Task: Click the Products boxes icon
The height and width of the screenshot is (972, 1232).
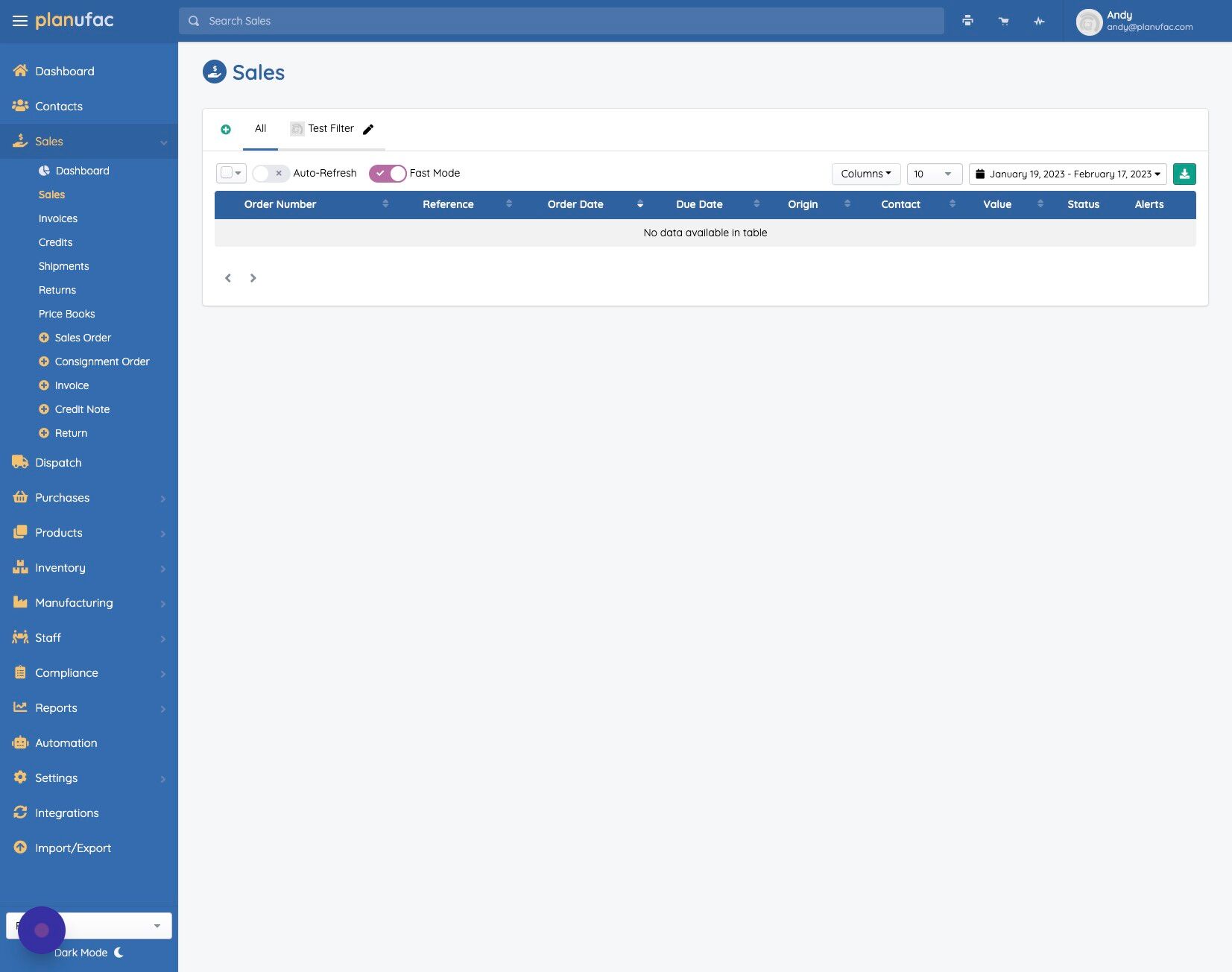Action: coord(20,532)
